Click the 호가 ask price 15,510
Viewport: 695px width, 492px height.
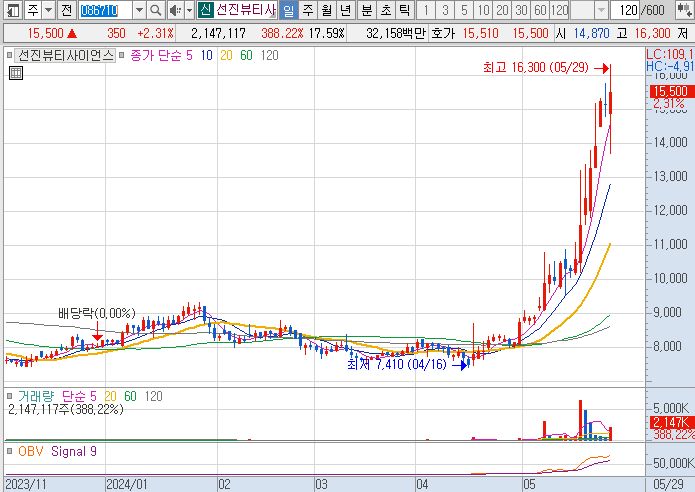480,33
